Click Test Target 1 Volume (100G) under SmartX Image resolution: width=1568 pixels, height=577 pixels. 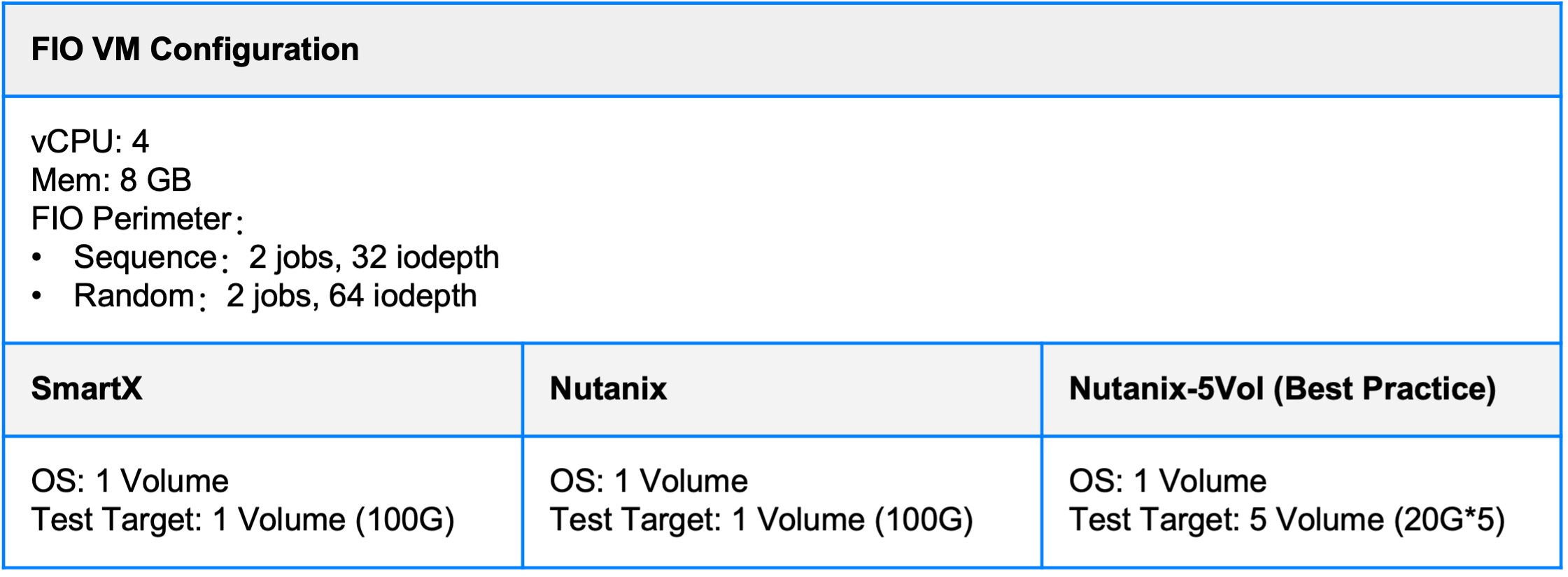click(243, 520)
